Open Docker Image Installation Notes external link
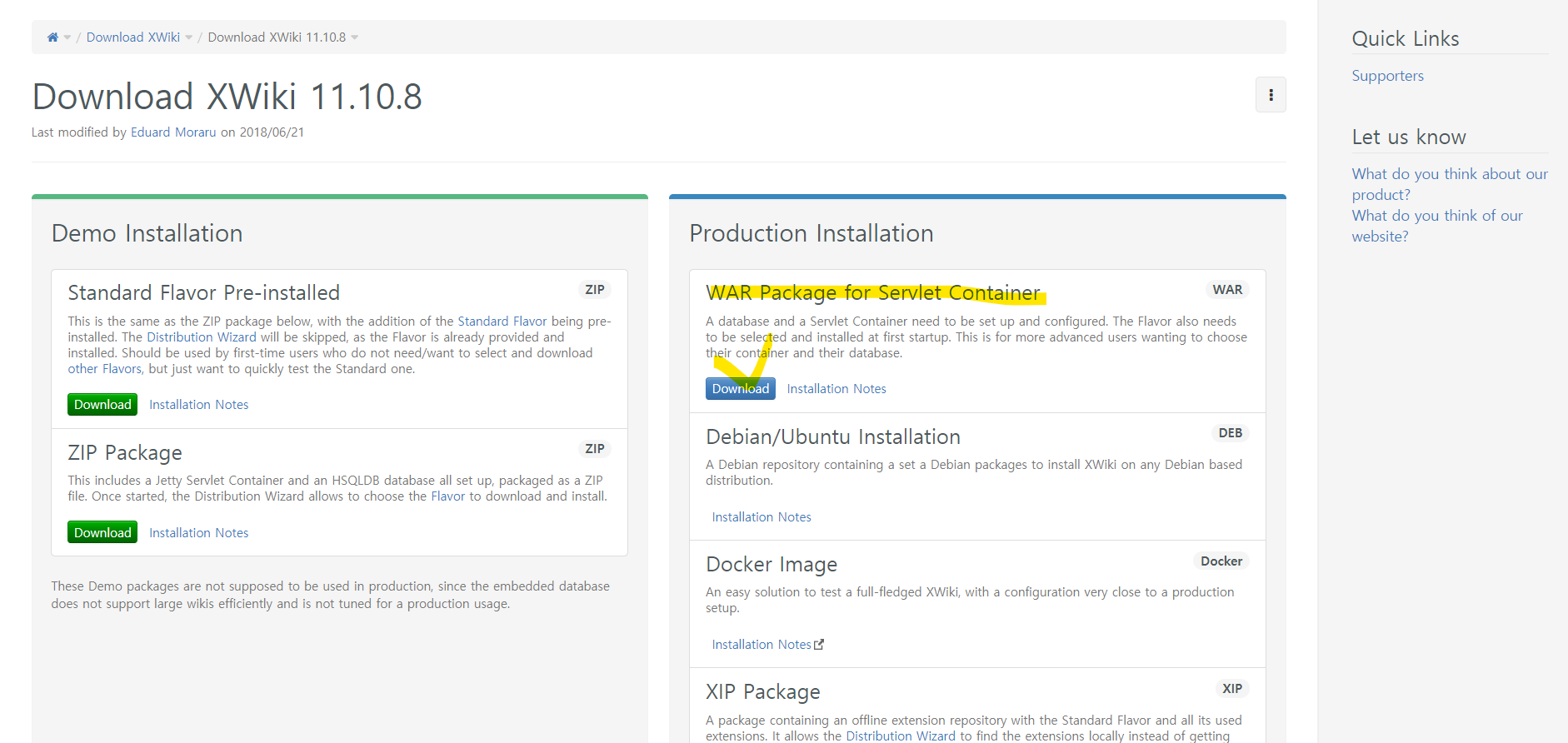 pyautogui.click(x=762, y=645)
